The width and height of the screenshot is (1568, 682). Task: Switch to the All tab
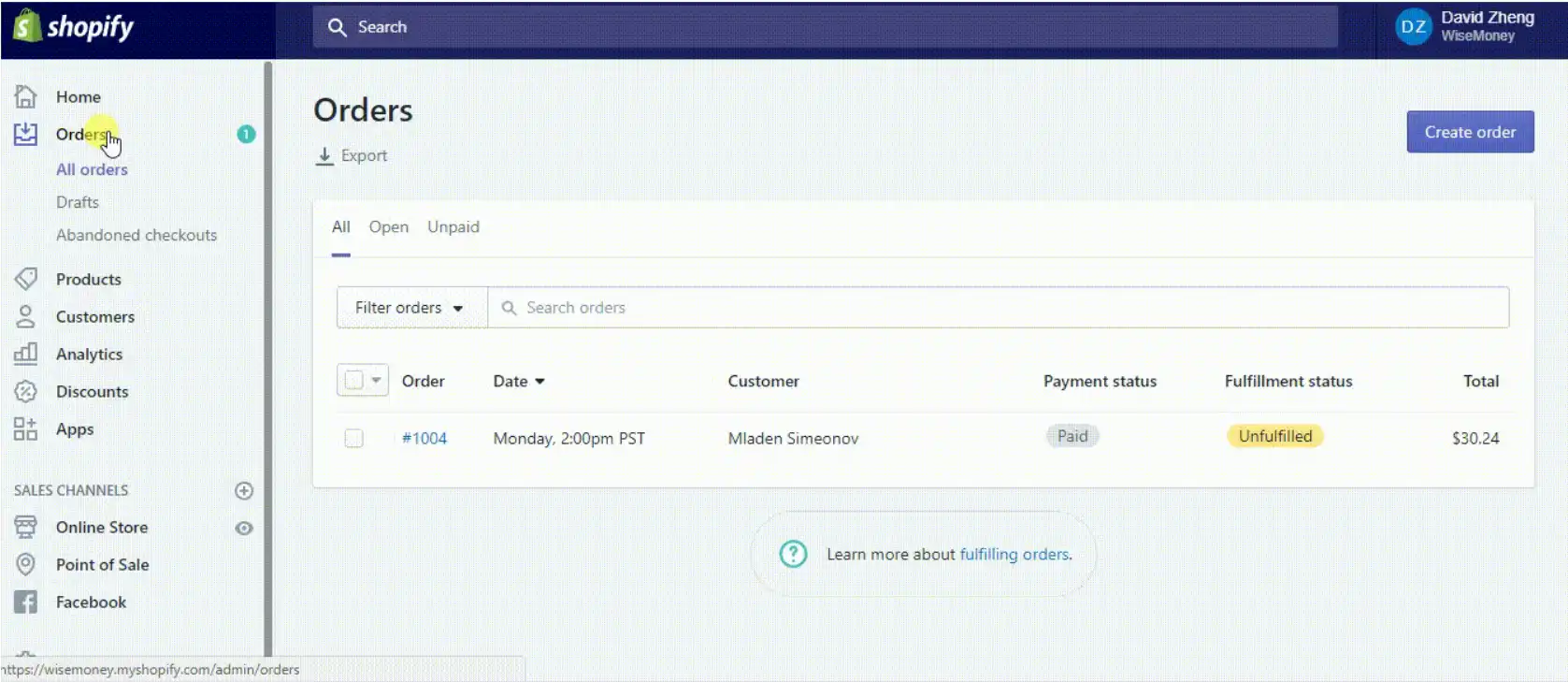coord(341,227)
